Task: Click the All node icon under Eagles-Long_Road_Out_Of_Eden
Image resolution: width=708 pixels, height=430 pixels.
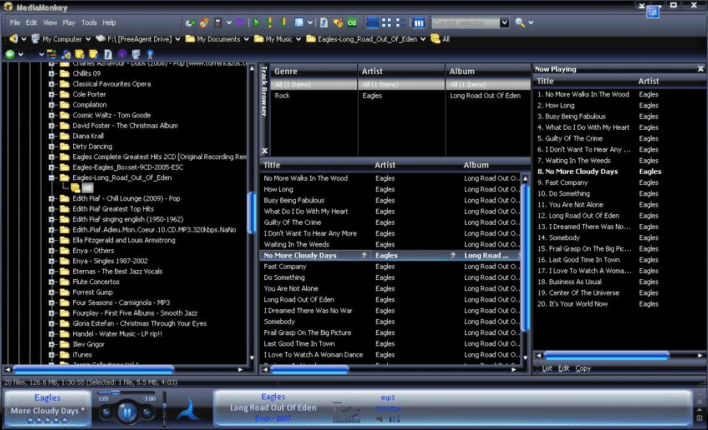Action: 75,188
